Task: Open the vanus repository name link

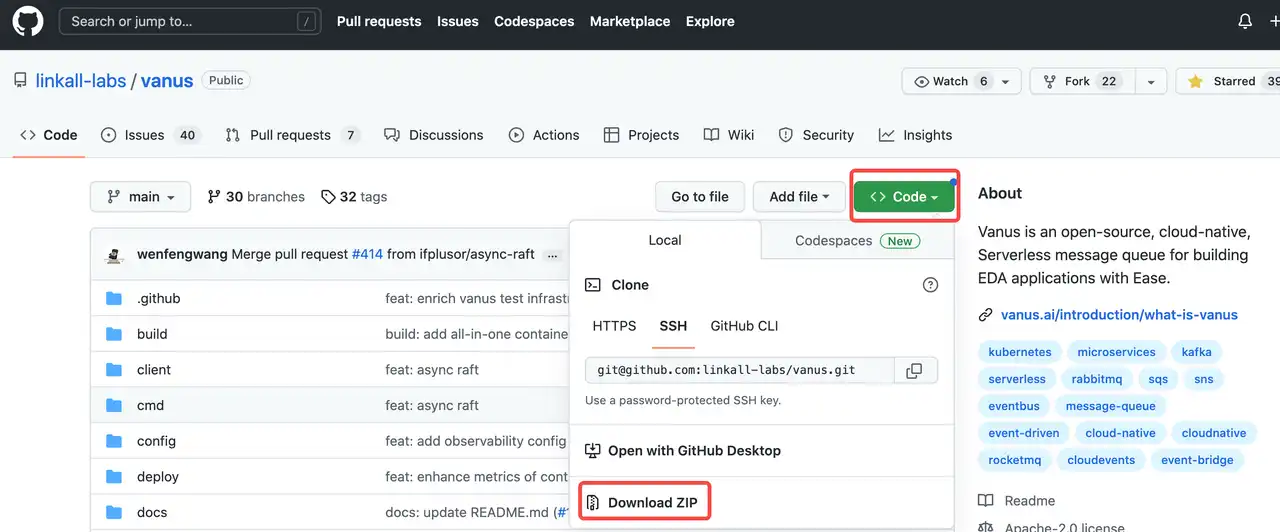Action: click(x=167, y=81)
